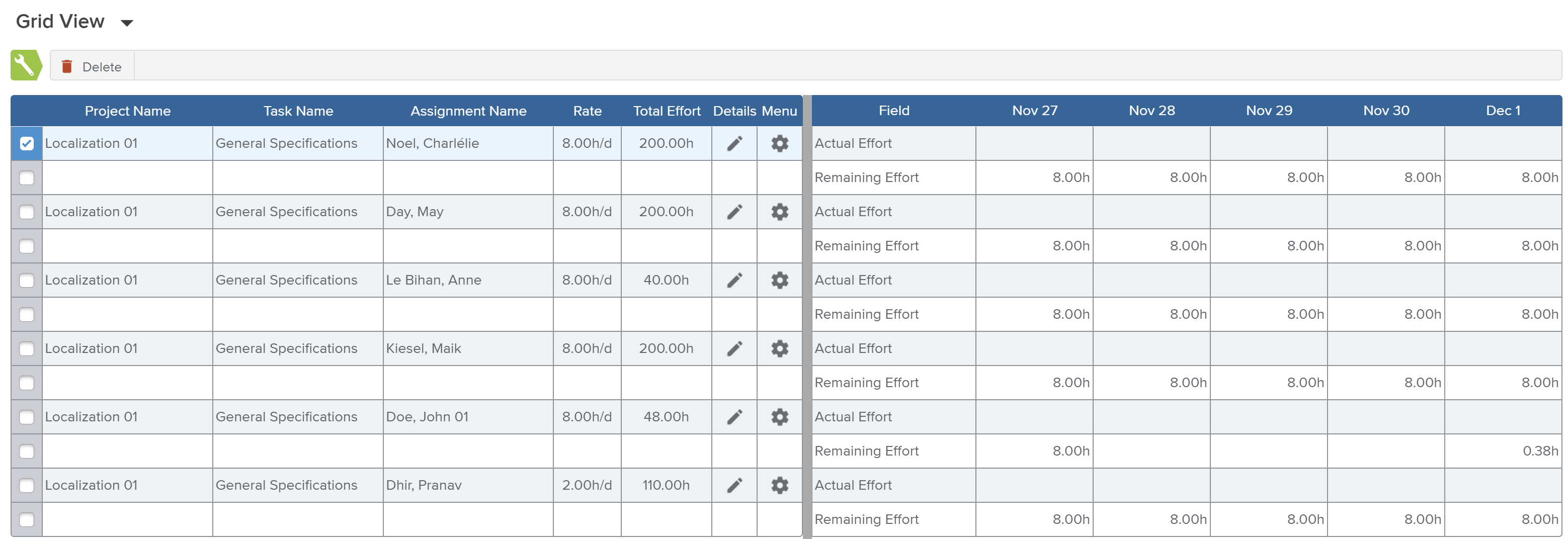This screenshot has height=539, width=1568.
Task: Uncheck the Noel, Charlélie row checkbox
Action: coord(27,144)
